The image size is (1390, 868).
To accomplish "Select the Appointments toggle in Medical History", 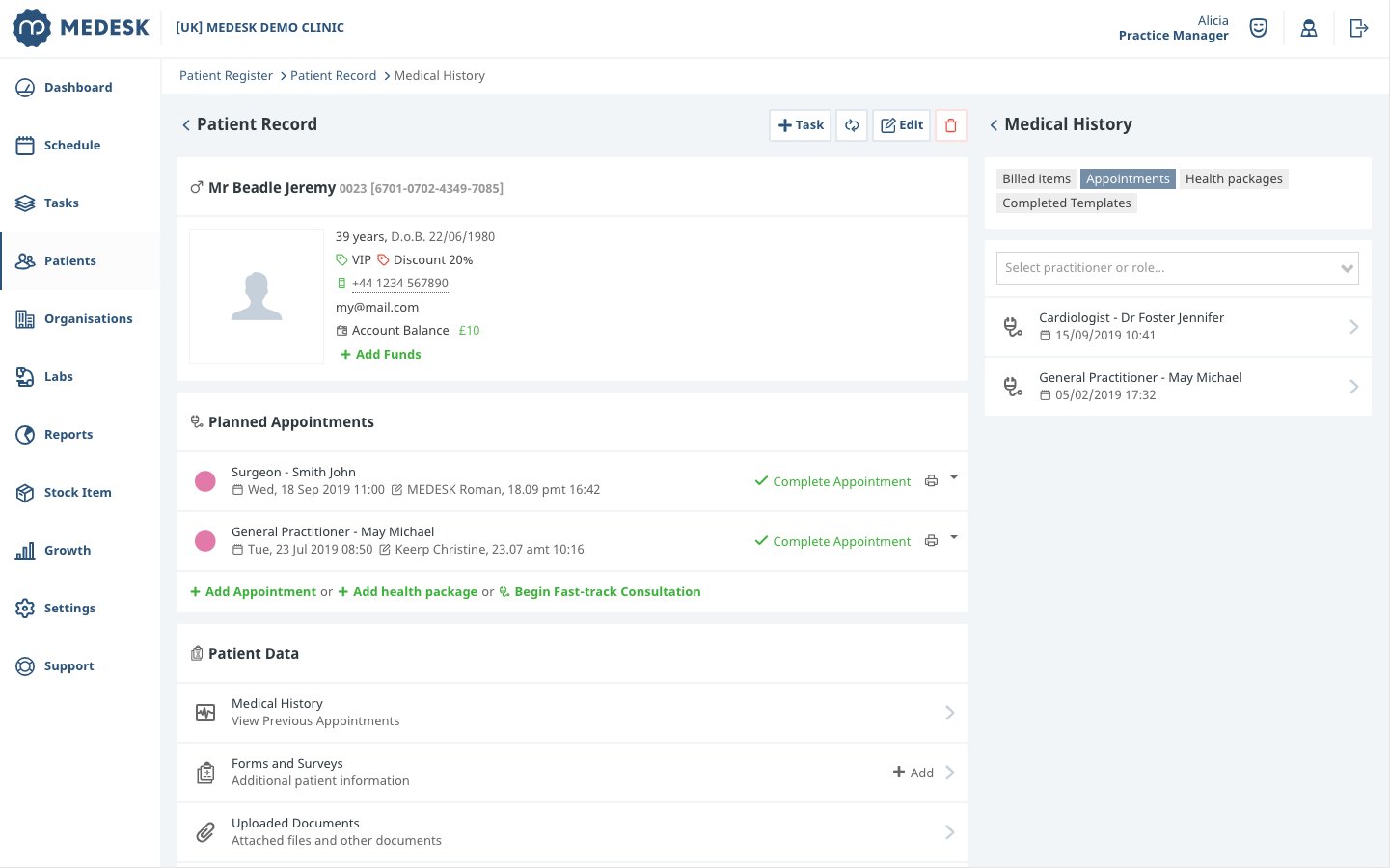I will pos(1128,178).
